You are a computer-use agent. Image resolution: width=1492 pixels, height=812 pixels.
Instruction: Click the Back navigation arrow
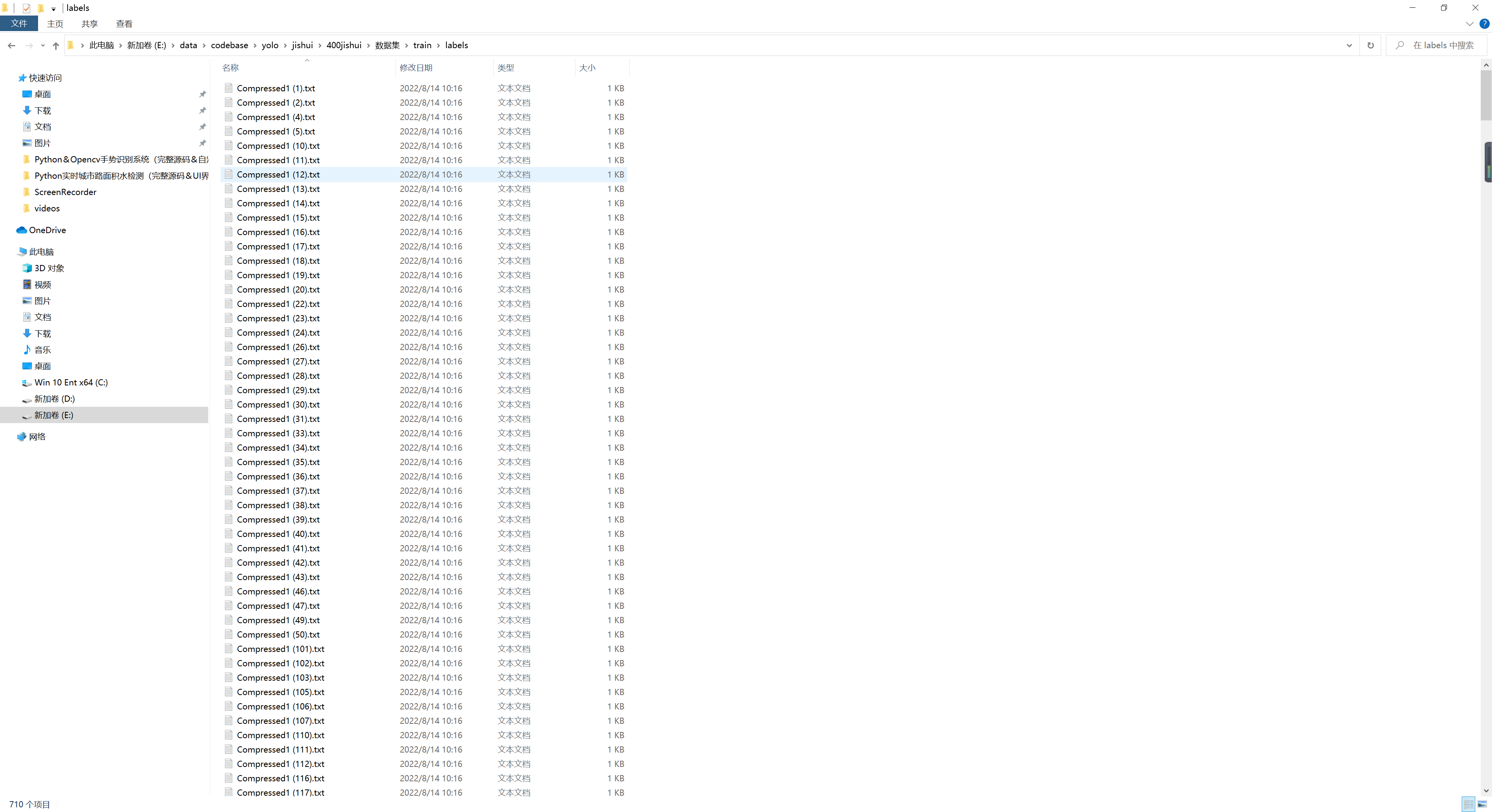click(12, 45)
